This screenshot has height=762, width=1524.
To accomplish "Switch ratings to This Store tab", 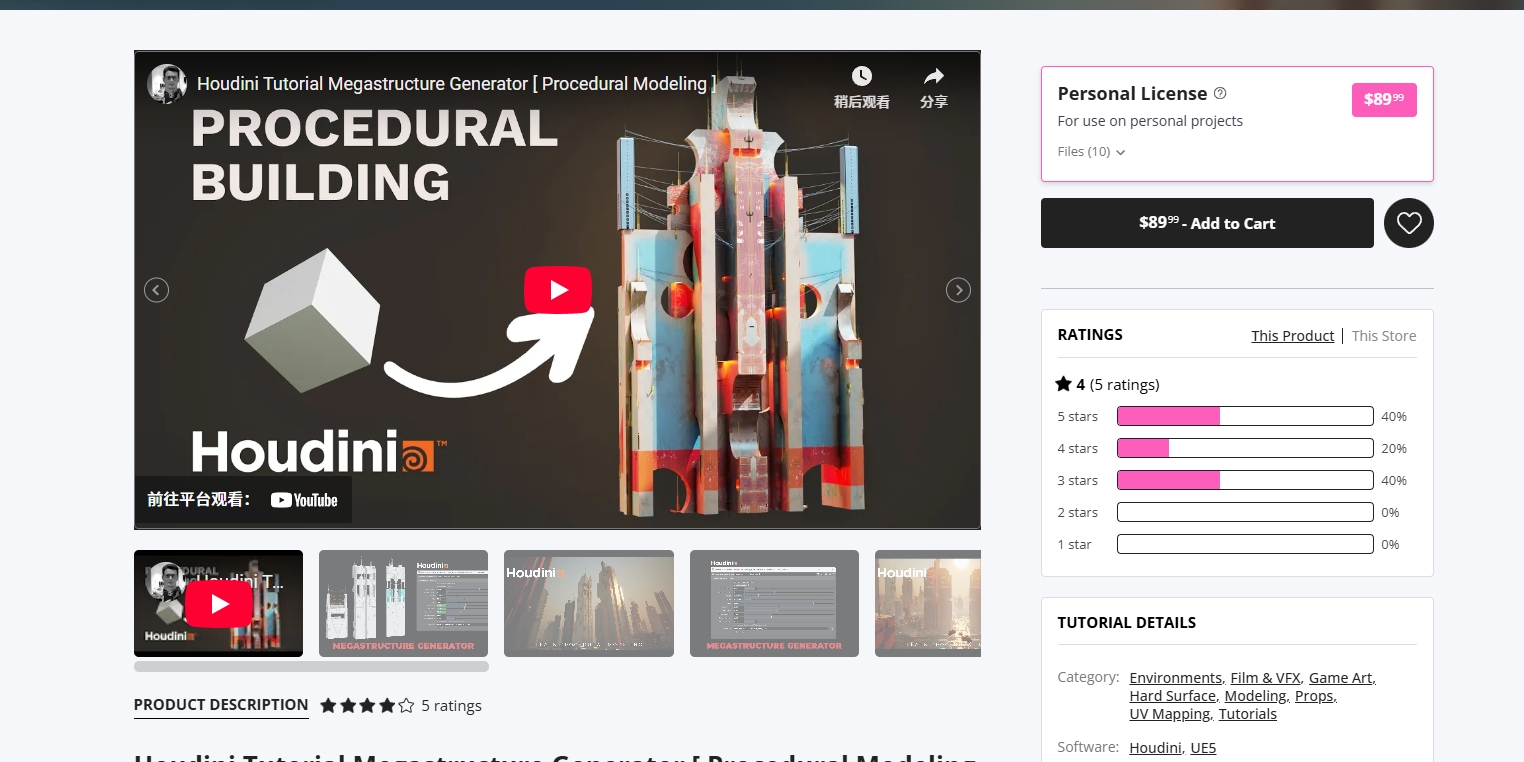I will (1384, 336).
